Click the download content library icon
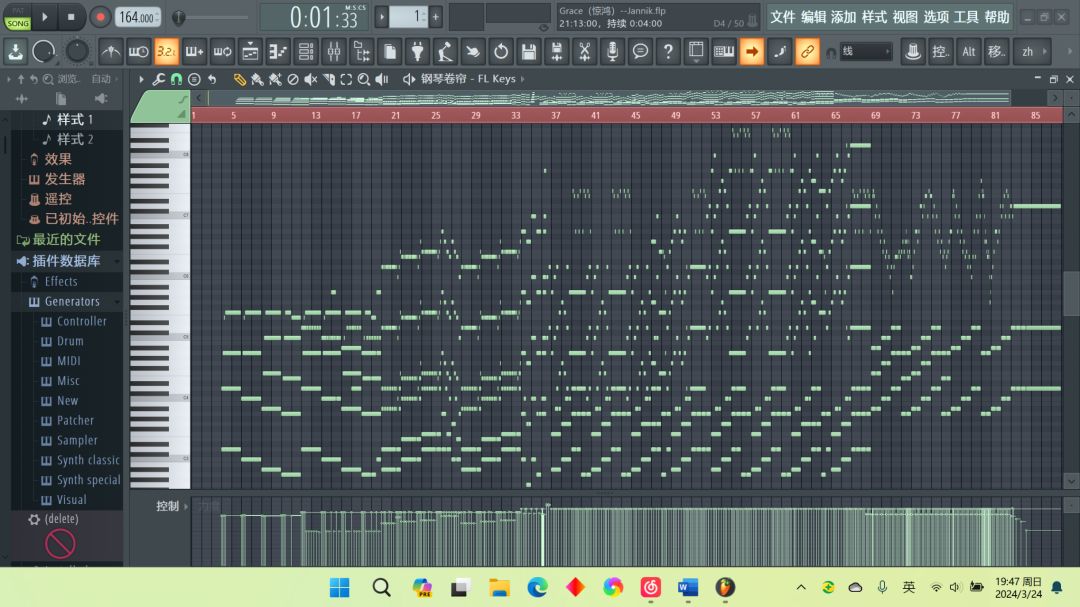 [x=16, y=51]
